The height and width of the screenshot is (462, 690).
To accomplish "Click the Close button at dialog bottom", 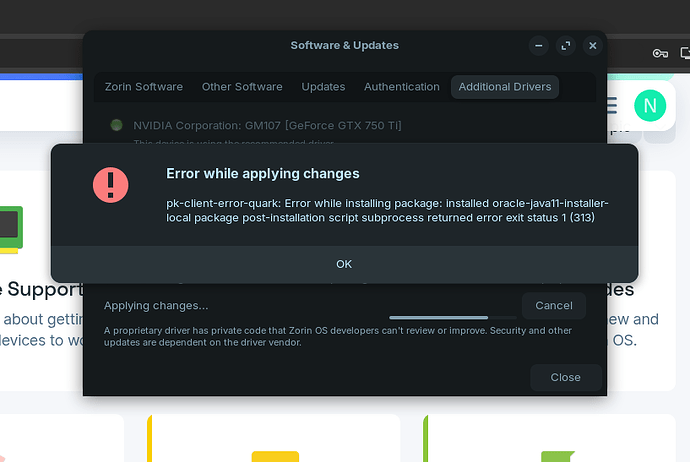I will 565,377.
